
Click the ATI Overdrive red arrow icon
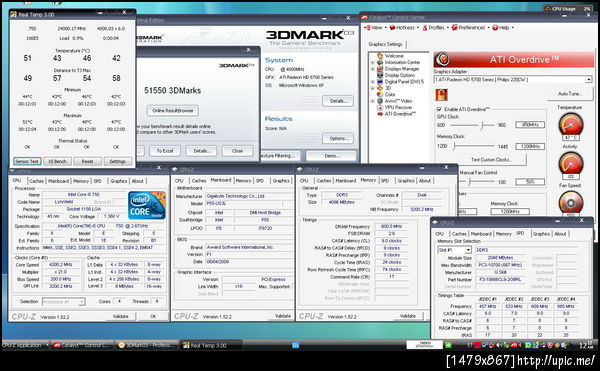(x=380, y=114)
